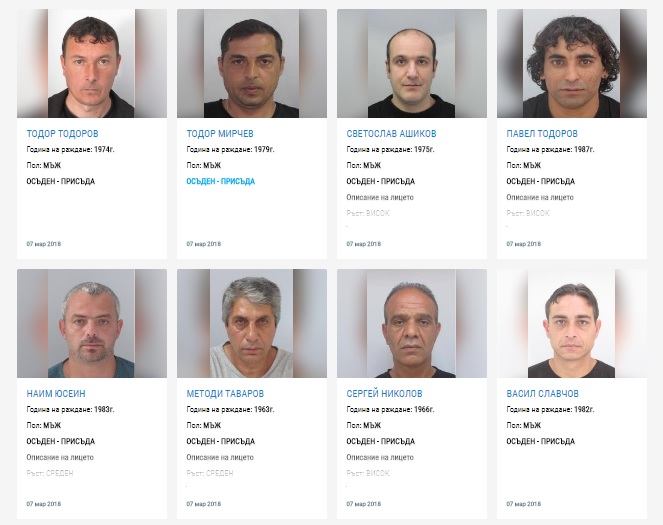663x525 pixels.
Task: Open the НАИМ ЮСЕИН name link
Action: (56, 394)
